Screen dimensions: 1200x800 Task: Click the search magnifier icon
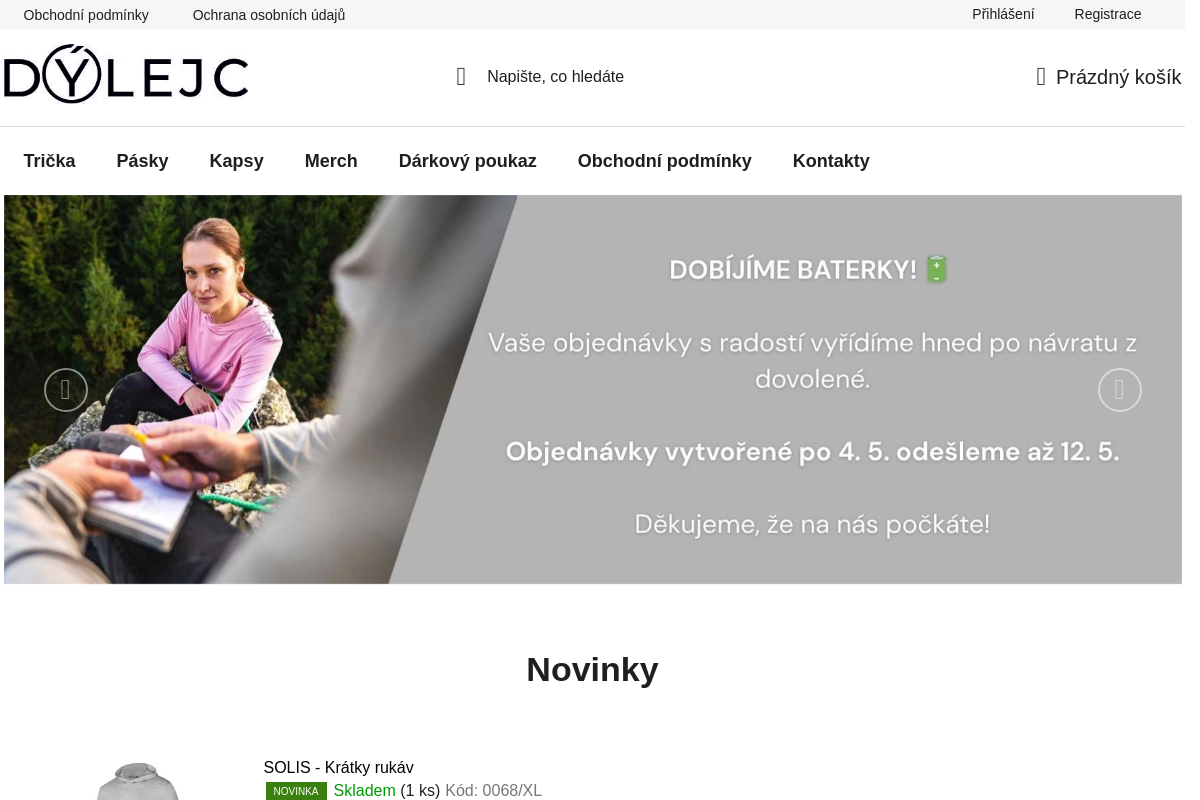pos(461,77)
